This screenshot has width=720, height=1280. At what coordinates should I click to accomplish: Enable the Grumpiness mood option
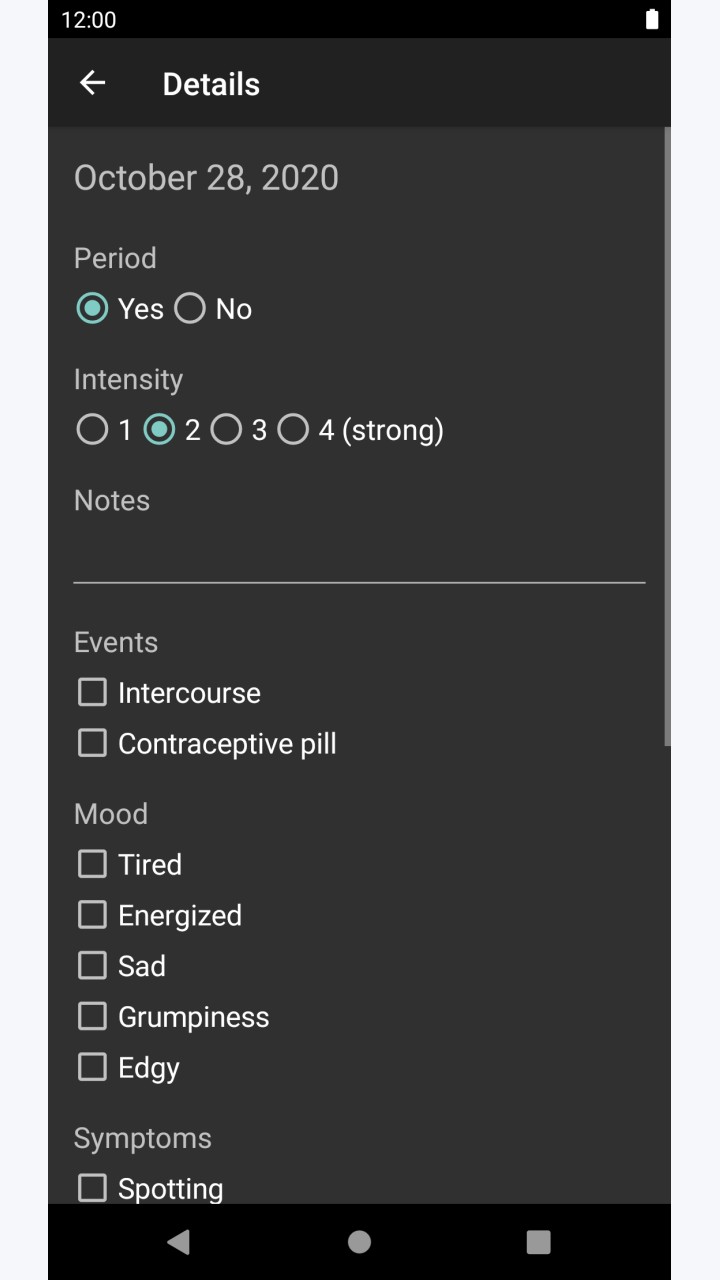point(173,1017)
